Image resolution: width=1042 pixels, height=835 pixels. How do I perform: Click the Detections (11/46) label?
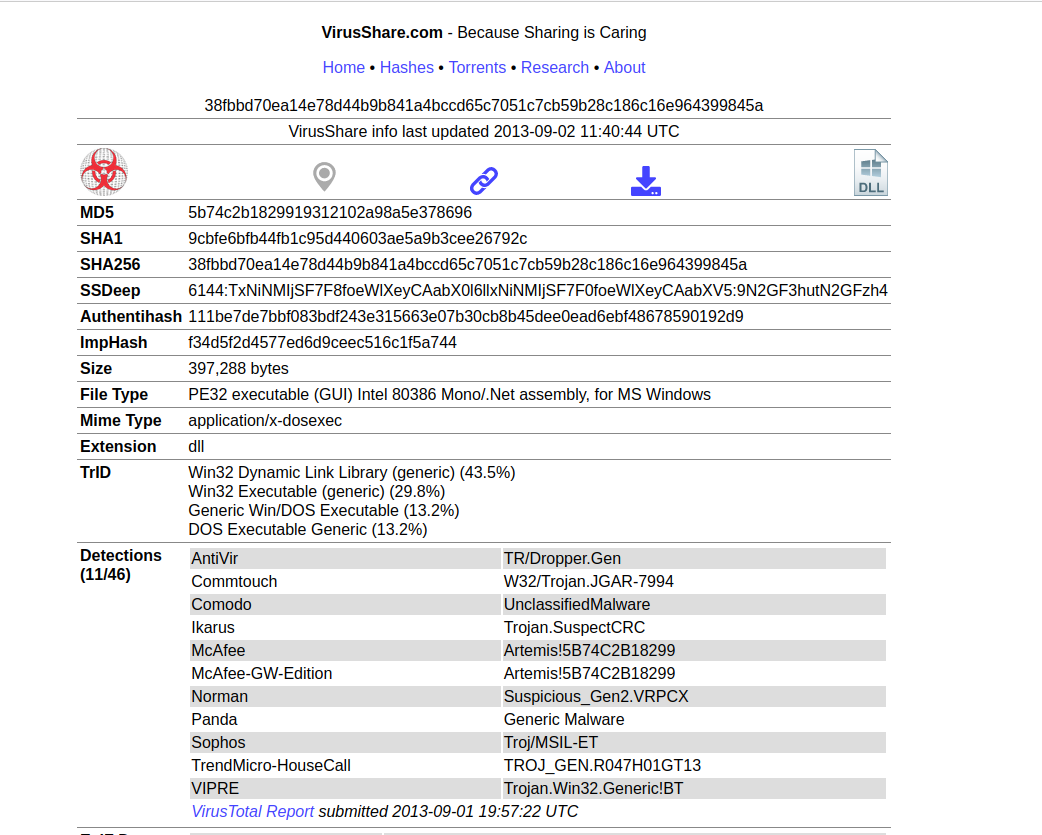(x=121, y=565)
